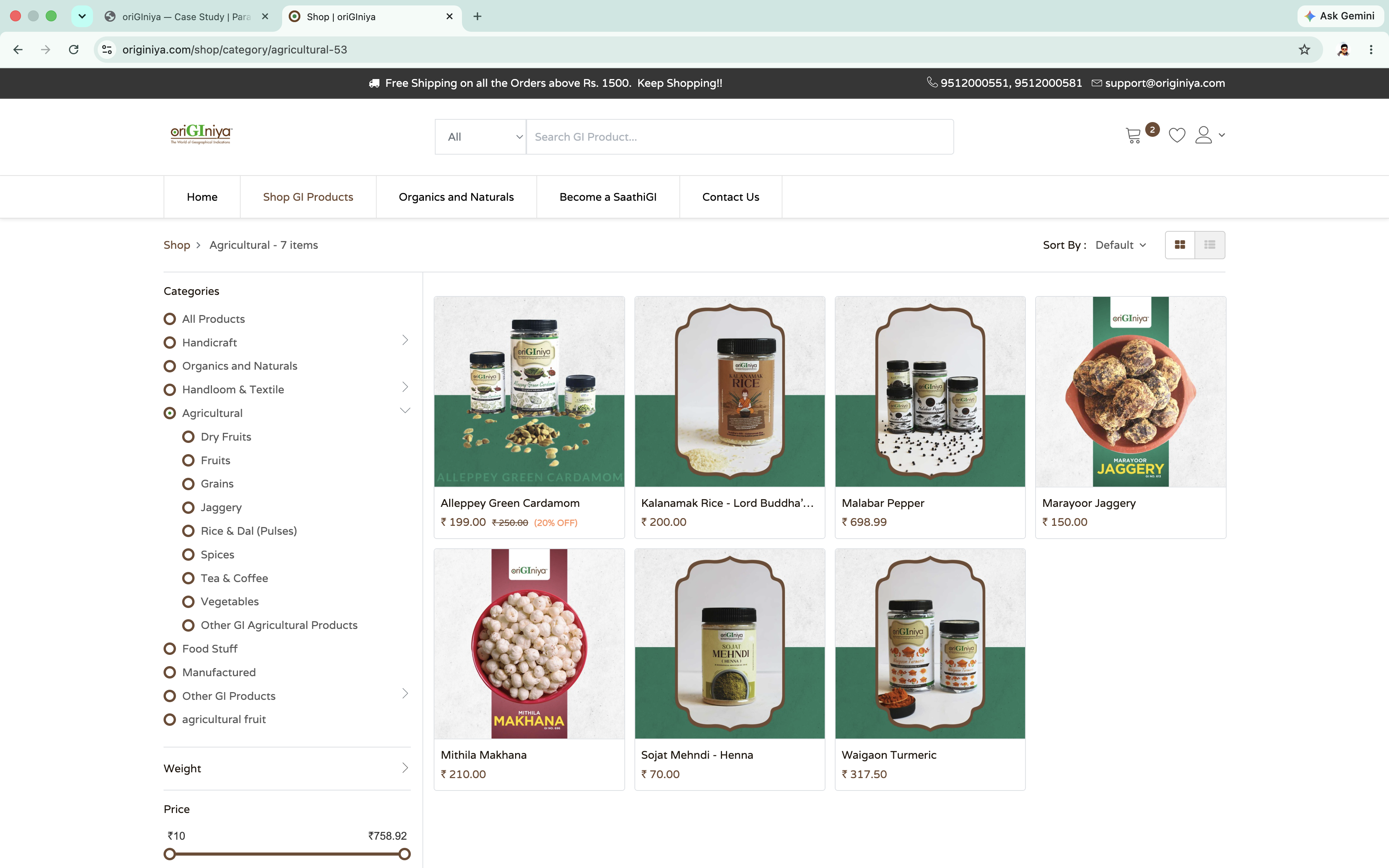Click support@originiya.com email link

click(1165, 83)
